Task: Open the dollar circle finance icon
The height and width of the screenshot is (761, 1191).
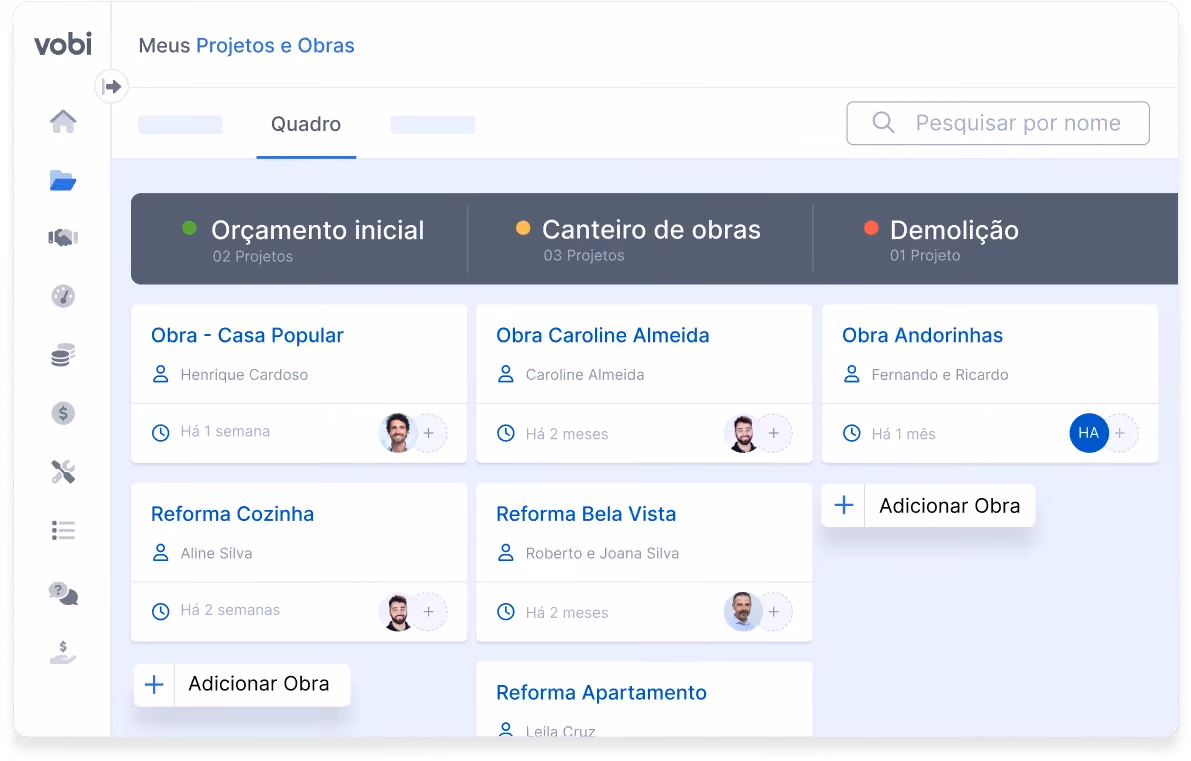Action: [63, 413]
